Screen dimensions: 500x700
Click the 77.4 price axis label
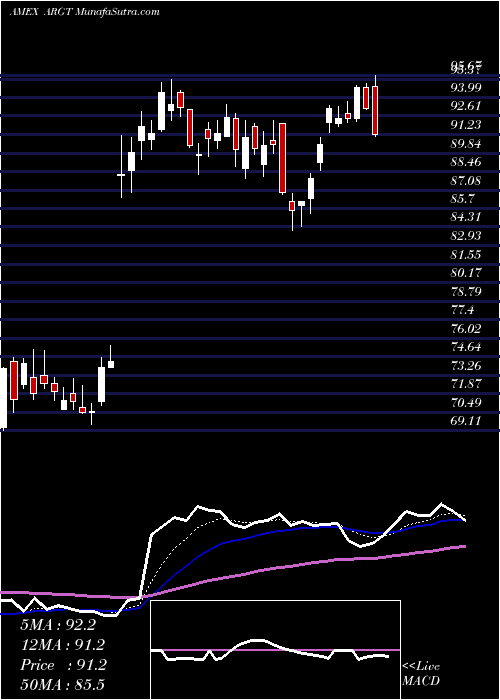coord(462,310)
